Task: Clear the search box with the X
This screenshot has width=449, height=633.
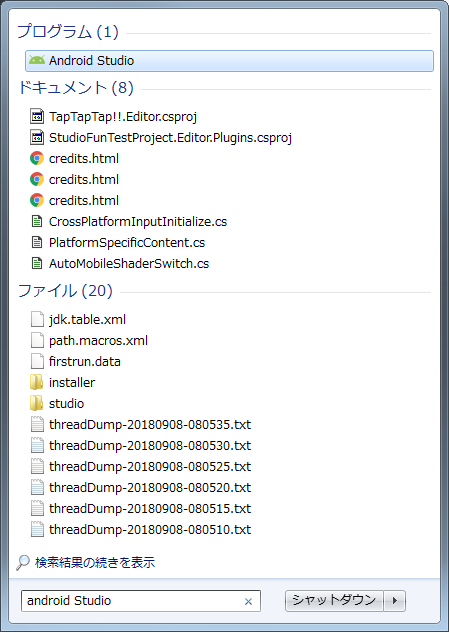Action: click(248, 602)
